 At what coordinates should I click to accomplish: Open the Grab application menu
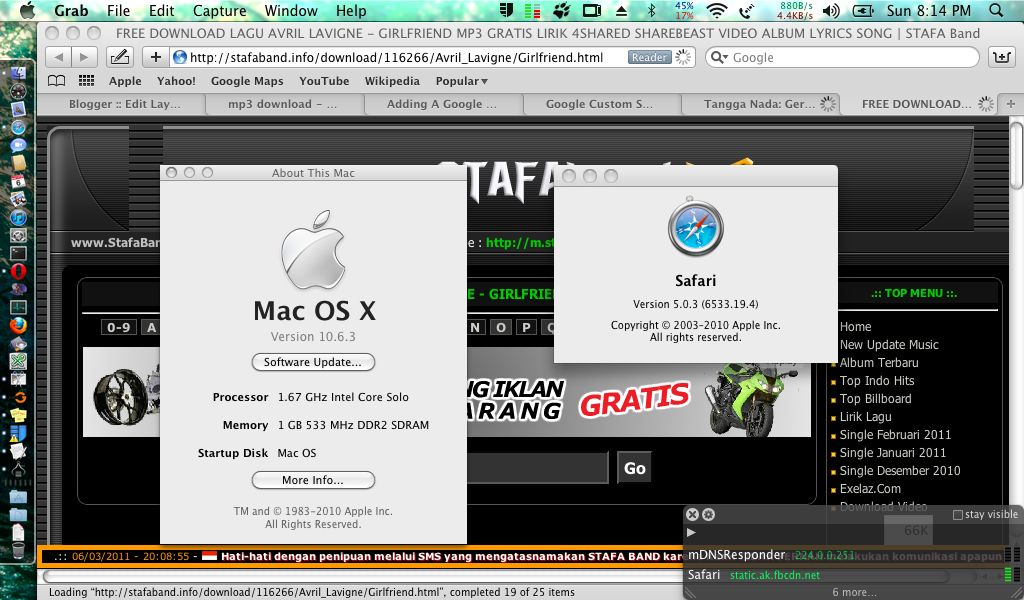(71, 10)
